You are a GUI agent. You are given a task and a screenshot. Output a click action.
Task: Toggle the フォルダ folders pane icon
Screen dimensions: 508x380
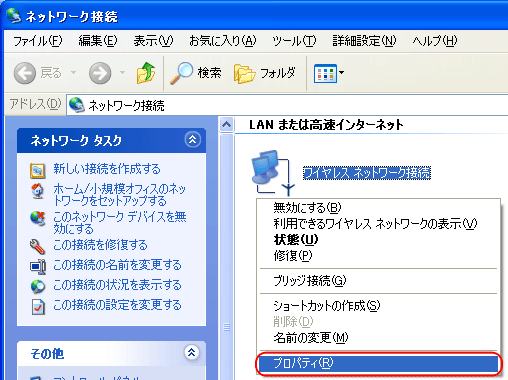click(244, 73)
